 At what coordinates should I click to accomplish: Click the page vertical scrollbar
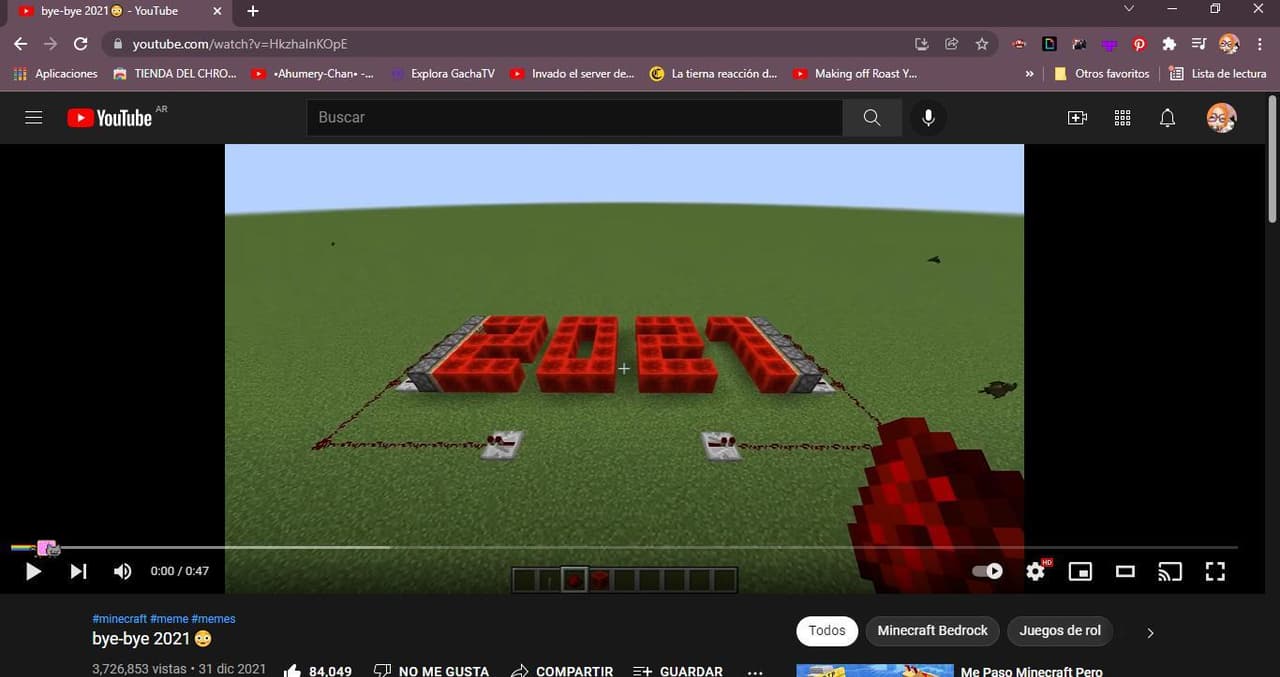click(x=1272, y=160)
